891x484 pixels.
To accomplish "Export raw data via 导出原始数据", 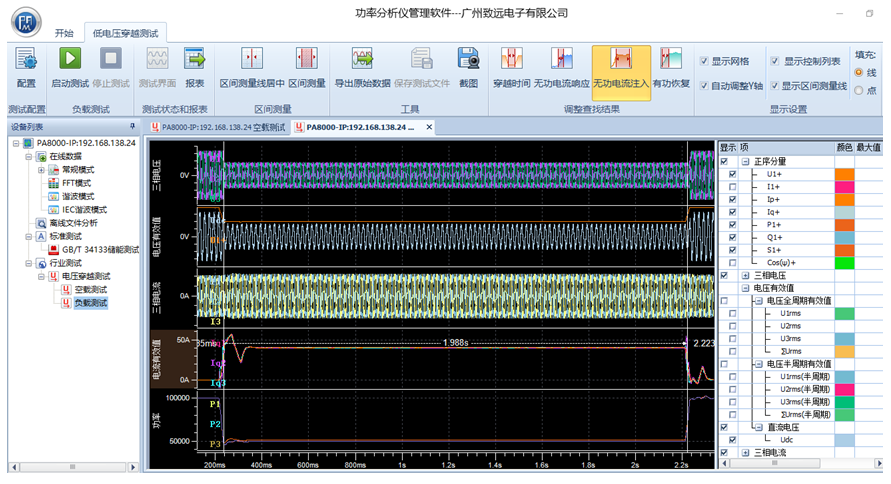I will (362, 66).
